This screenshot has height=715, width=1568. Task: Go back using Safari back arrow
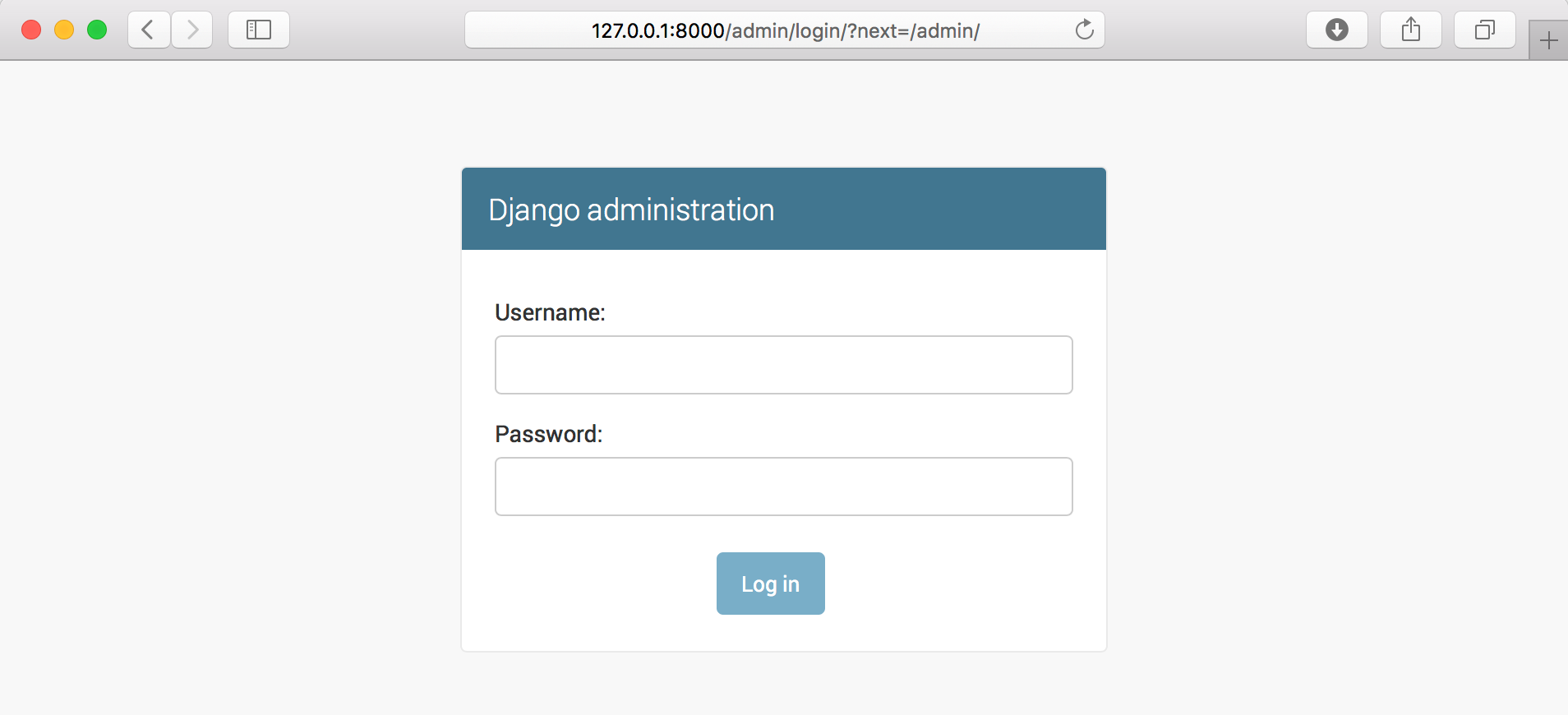[149, 30]
